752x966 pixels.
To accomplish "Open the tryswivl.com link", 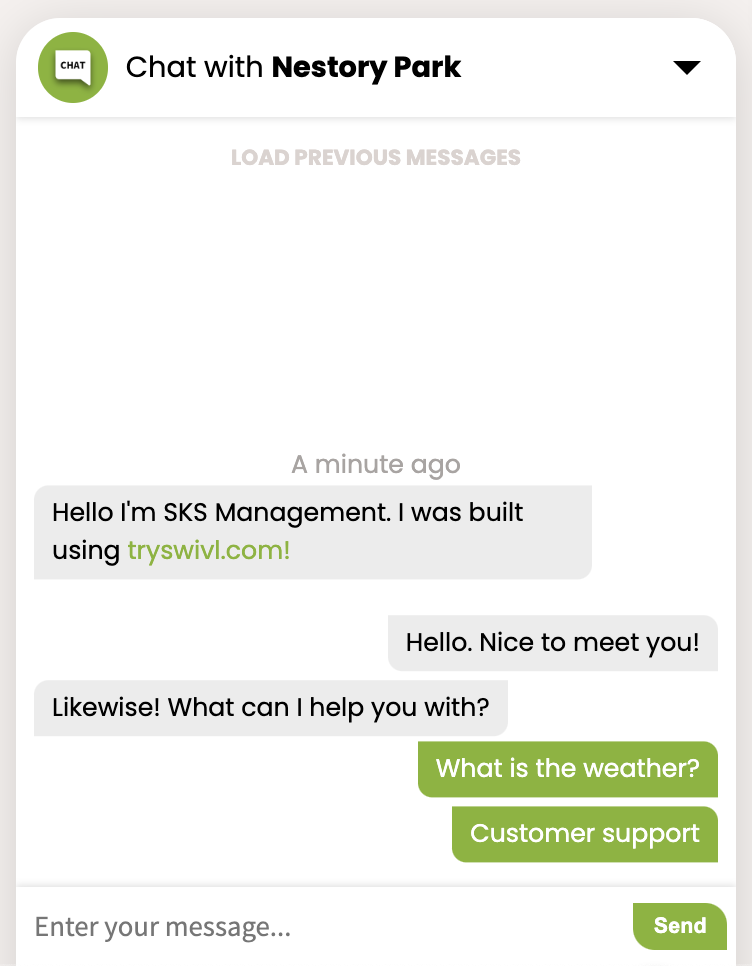I will (209, 551).
